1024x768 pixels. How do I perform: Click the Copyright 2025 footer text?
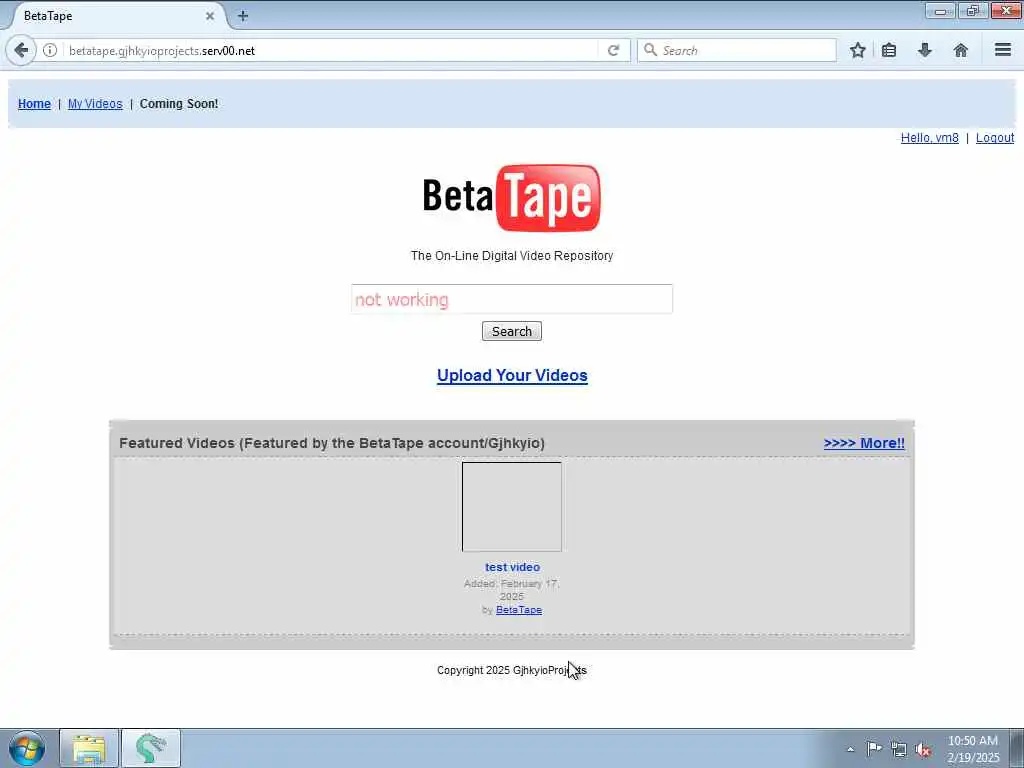(512, 670)
